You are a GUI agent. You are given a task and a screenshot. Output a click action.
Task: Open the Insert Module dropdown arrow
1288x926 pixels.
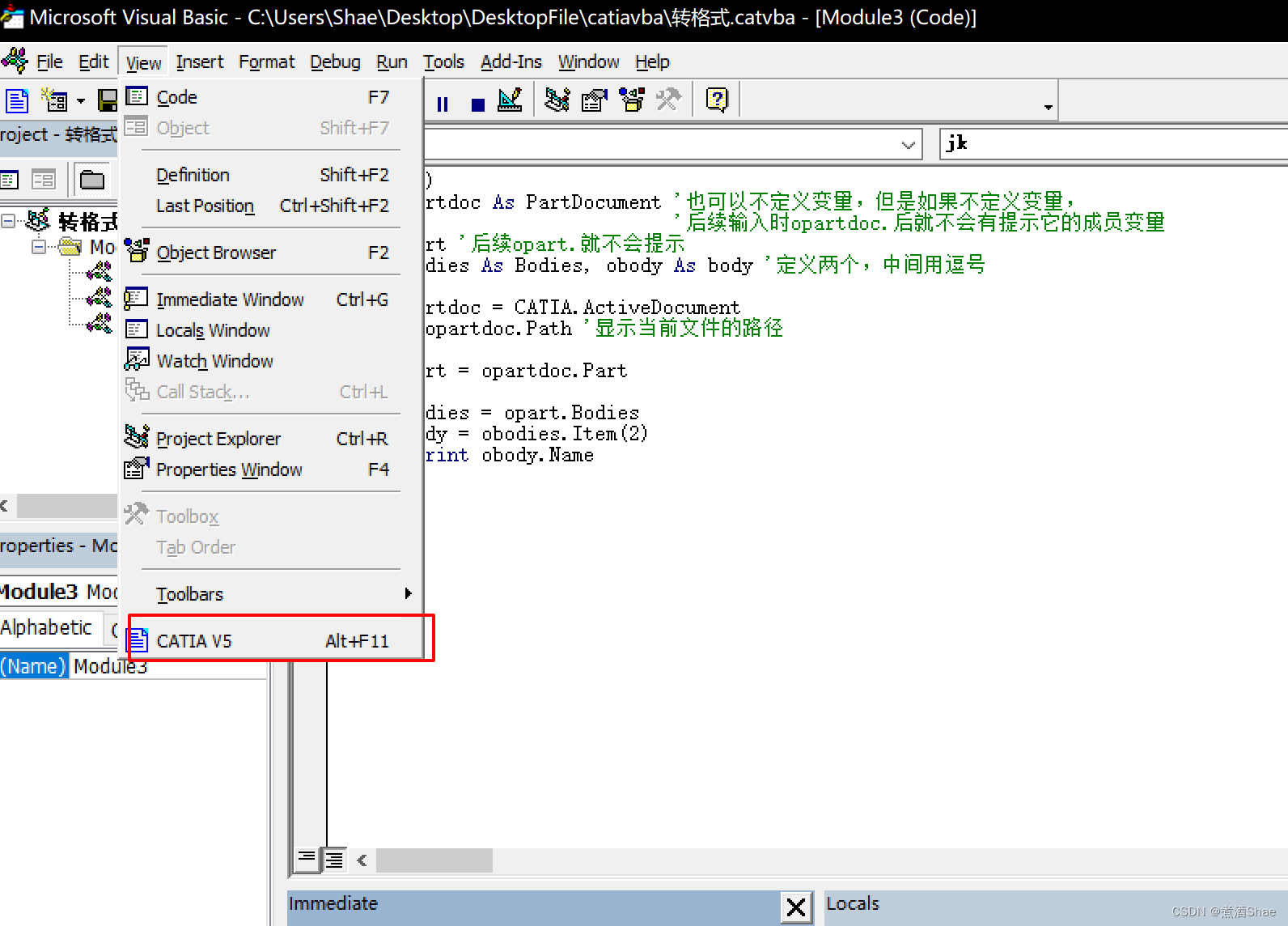(x=80, y=101)
